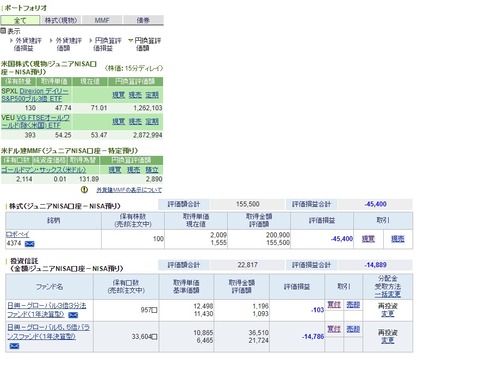Viewport: 480px width, 366px height.
Task: Click 変更 for 3倍3分法ファンド reinvestment
Action: point(387,314)
